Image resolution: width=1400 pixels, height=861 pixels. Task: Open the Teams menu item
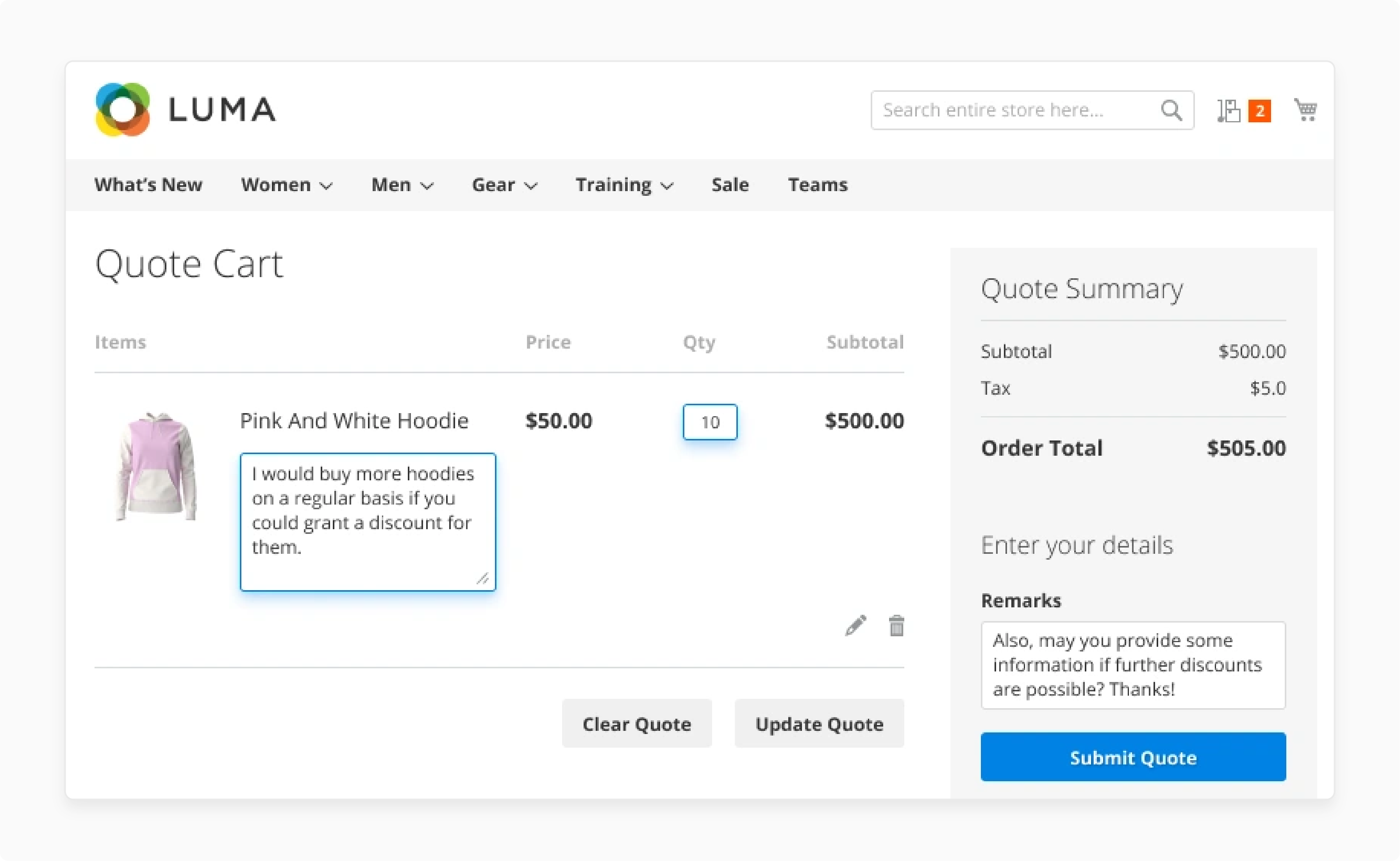tap(818, 184)
